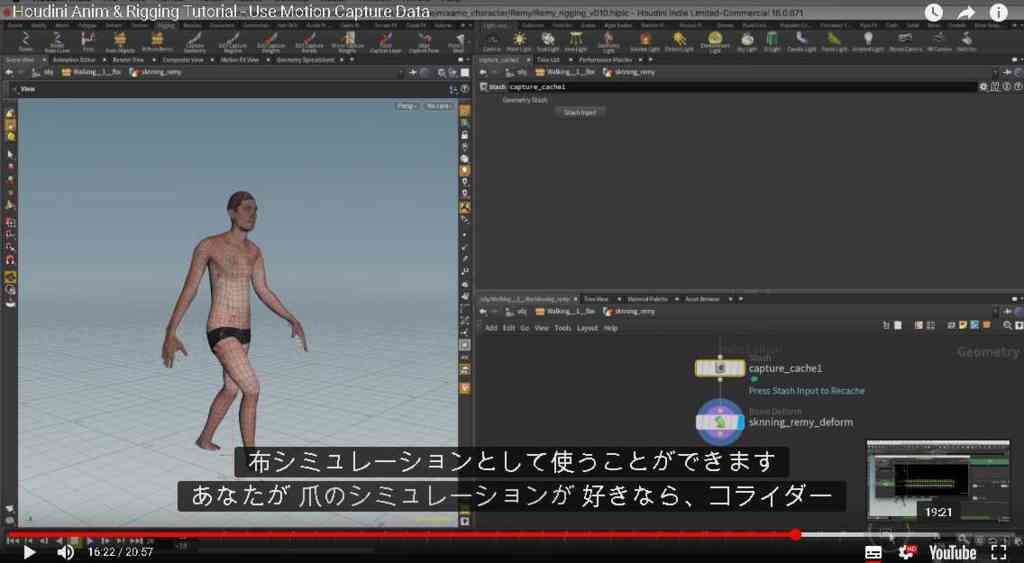Screen dimensions: 1024x563
Task: Click the Stash Input button
Action: pyautogui.click(x=580, y=112)
